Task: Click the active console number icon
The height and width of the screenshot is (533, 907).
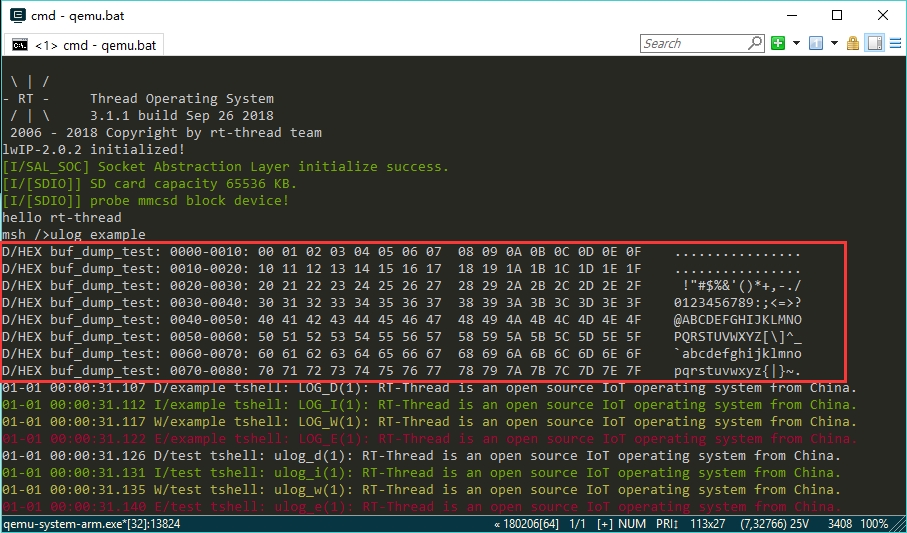Action: tap(816, 43)
